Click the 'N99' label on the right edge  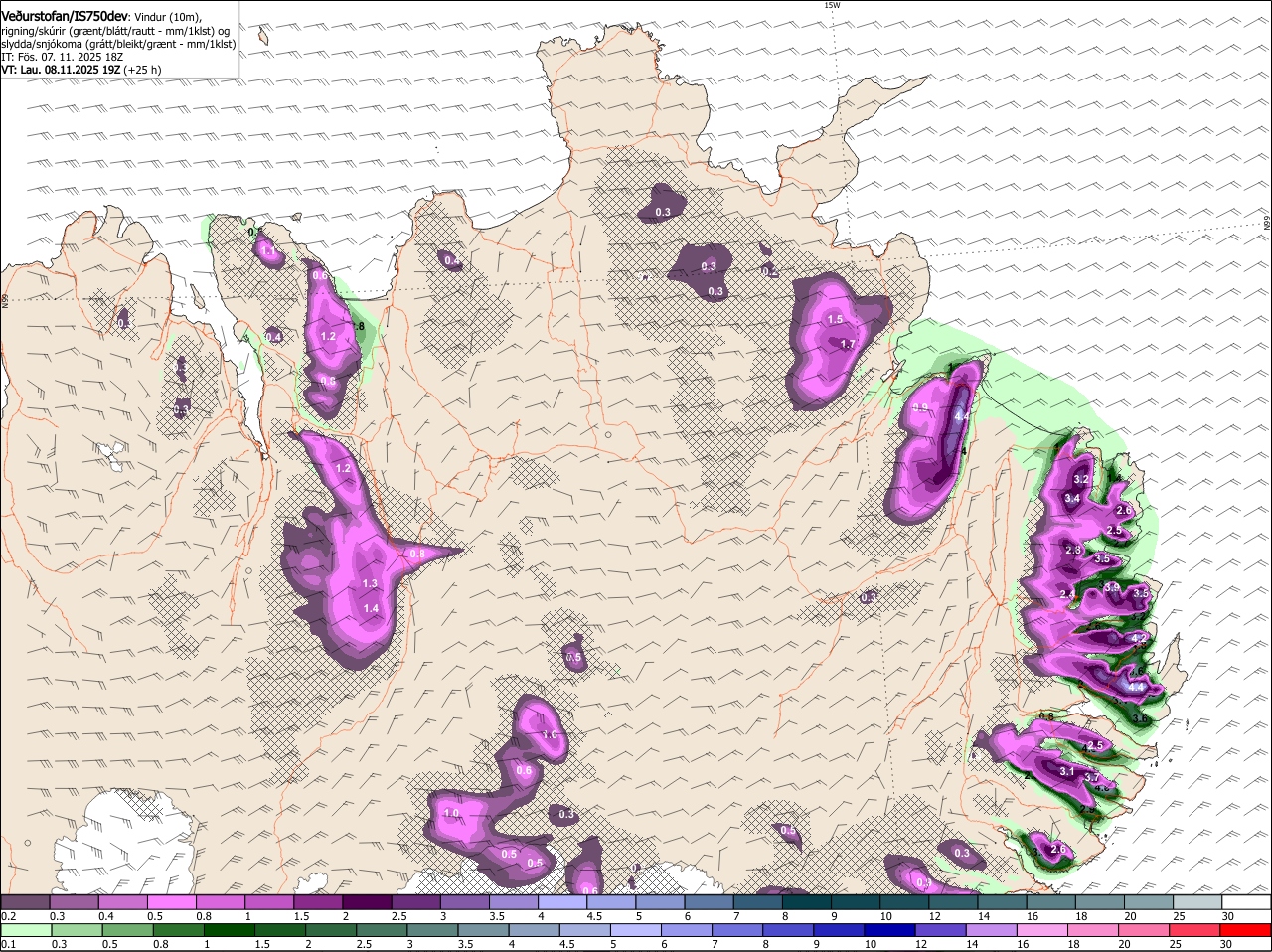tap(1267, 225)
